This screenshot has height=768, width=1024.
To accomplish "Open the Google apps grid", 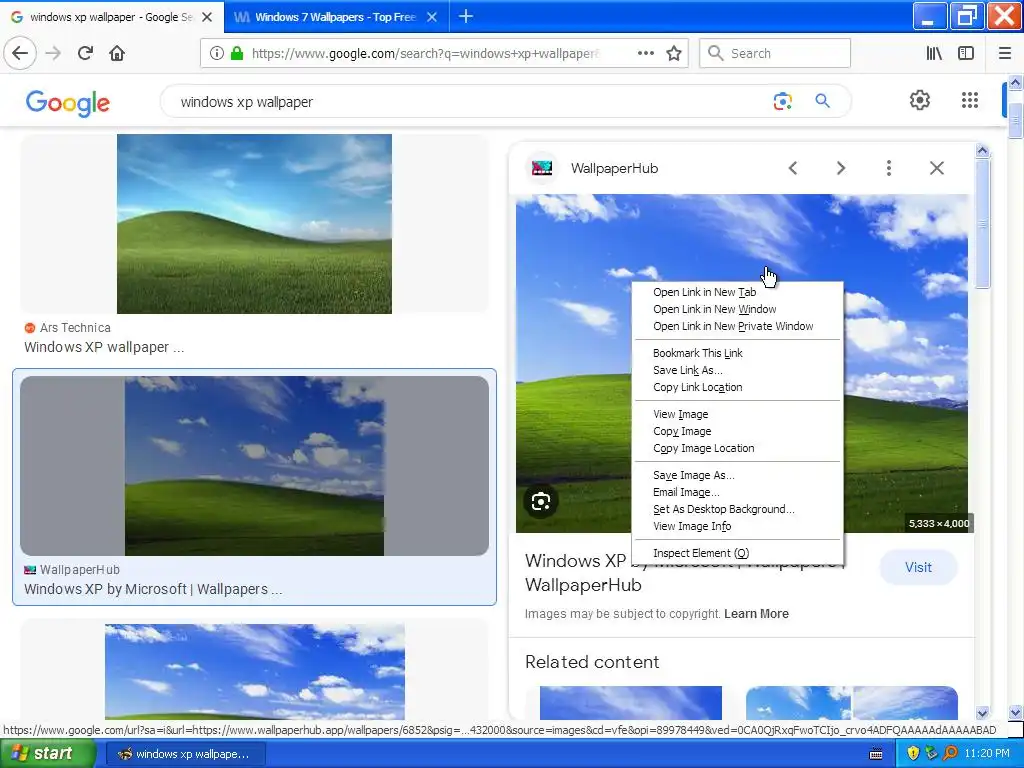I will click(x=970, y=100).
